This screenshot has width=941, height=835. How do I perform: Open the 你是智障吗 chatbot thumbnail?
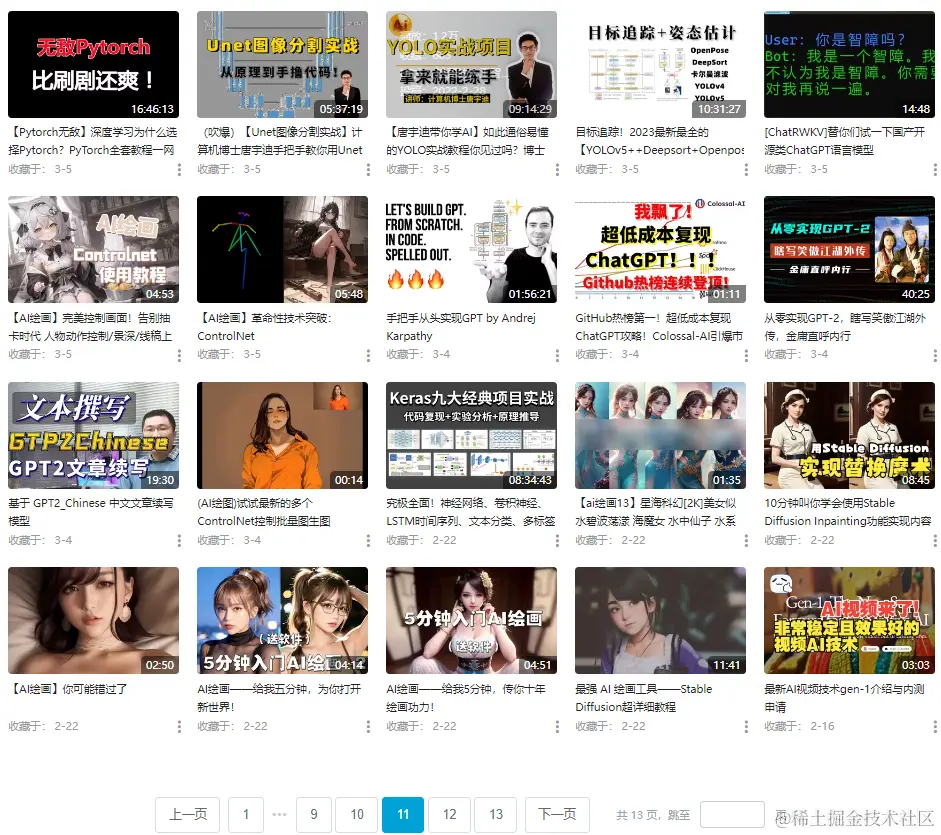point(849,64)
